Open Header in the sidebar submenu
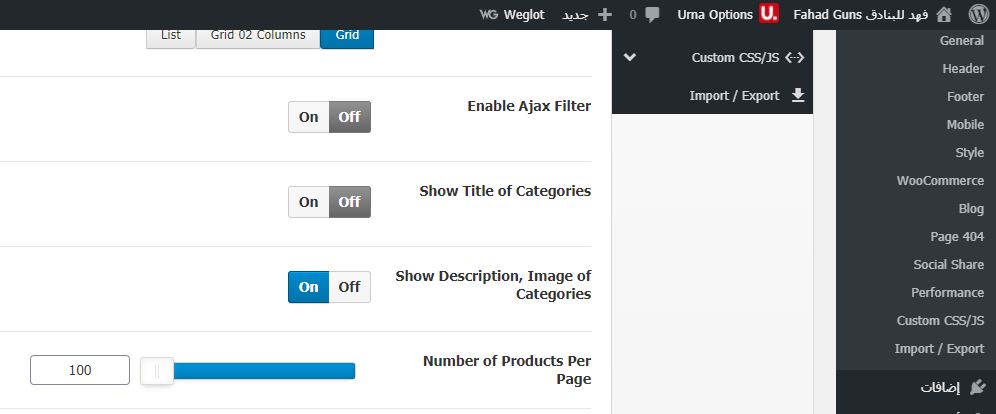Viewport: 996px width, 414px height. [x=963, y=69]
